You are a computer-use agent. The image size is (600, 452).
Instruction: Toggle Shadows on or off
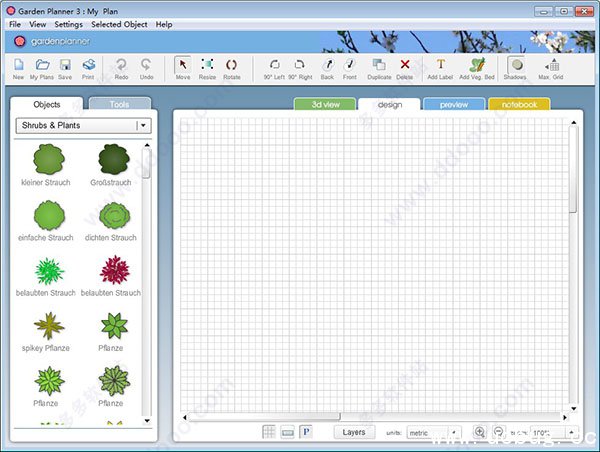pyautogui.click(x=515, y=67)
